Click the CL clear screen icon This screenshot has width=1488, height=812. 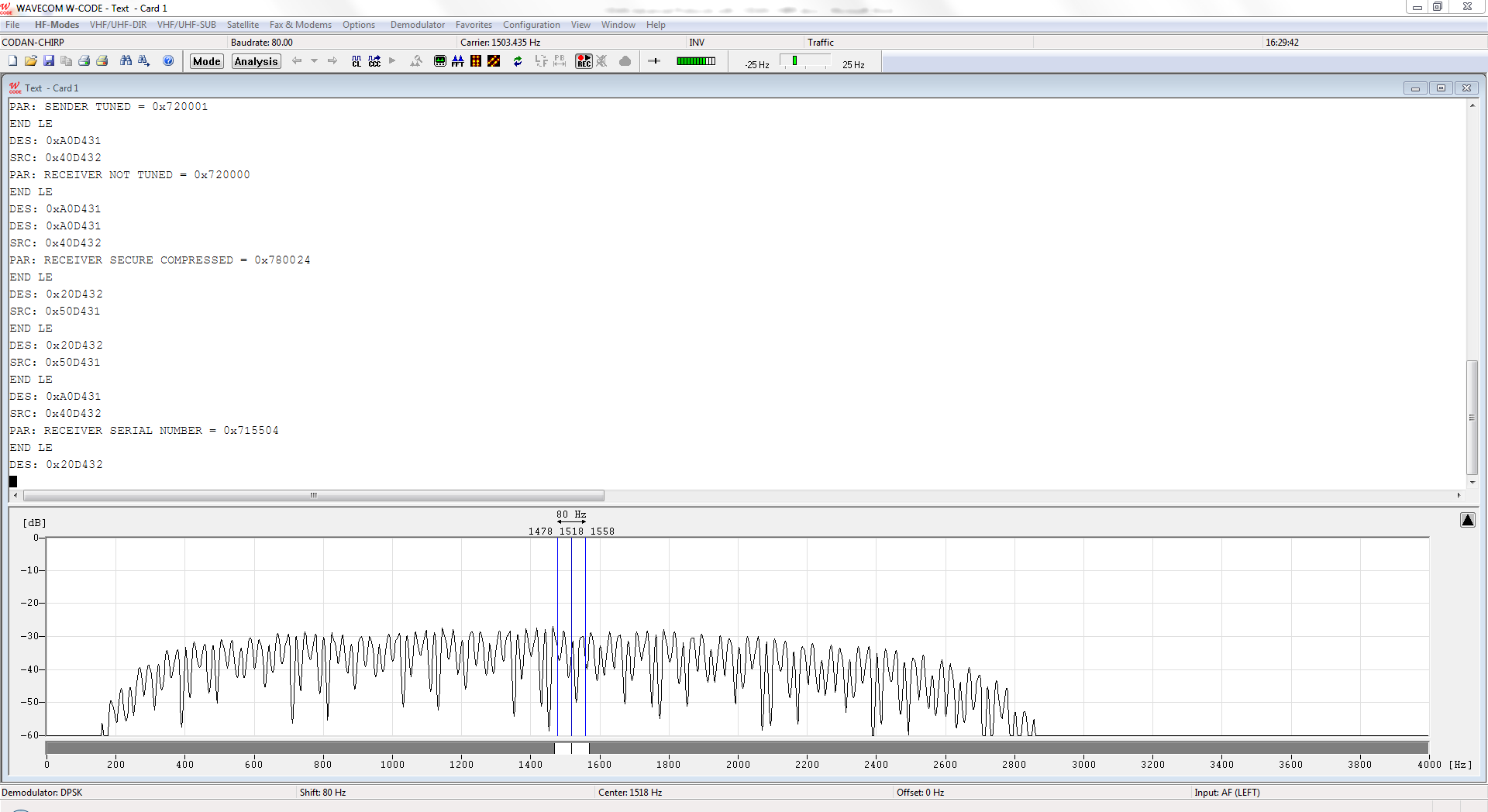356,61
